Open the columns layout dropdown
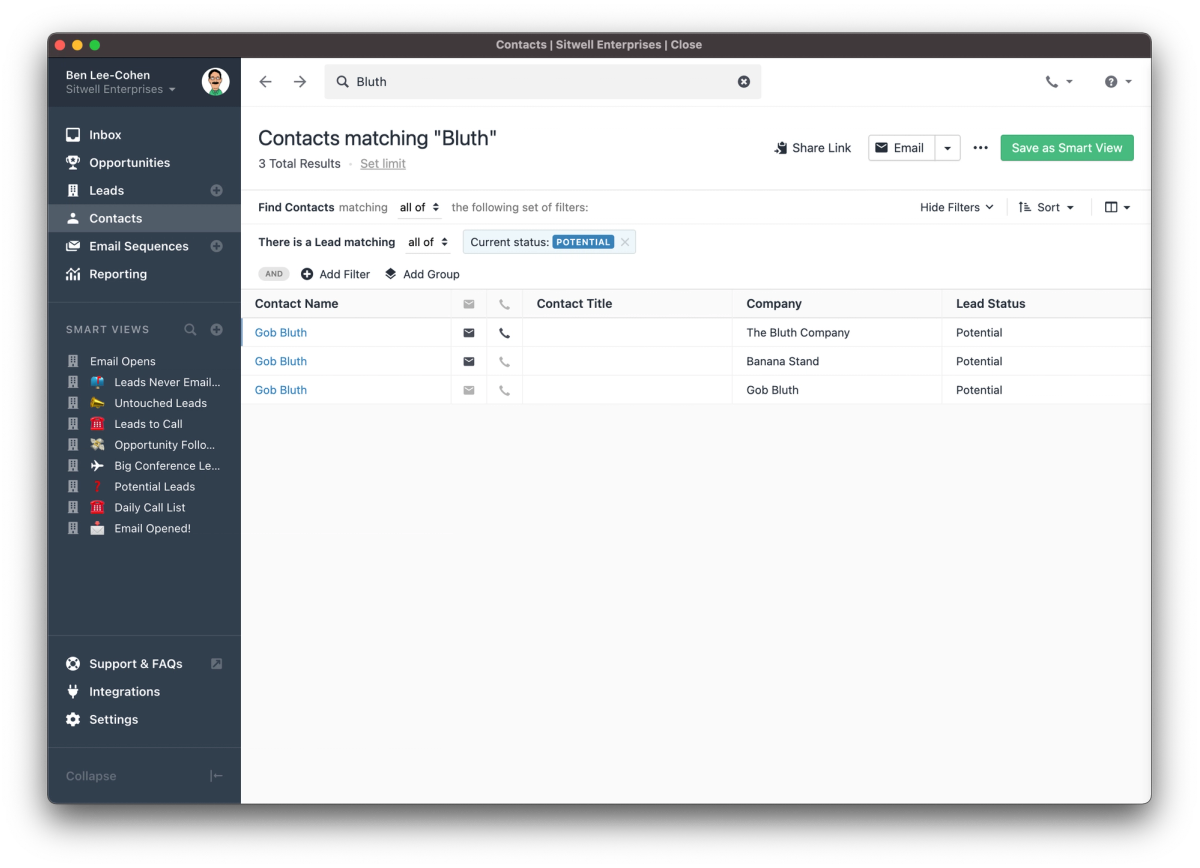The image size is (1200, 868). [1118, 208]
